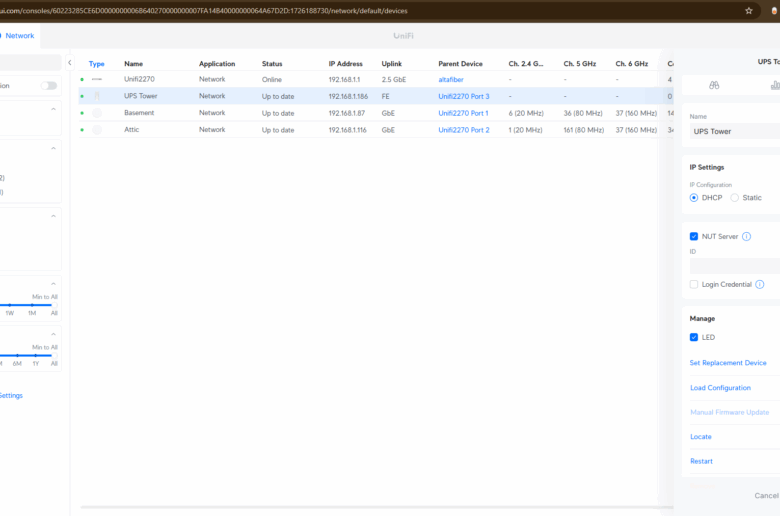The height and width of the screenshot is (516, 780).
Task: Click the Login Credential info icon
Action: [x=760, y=285]
